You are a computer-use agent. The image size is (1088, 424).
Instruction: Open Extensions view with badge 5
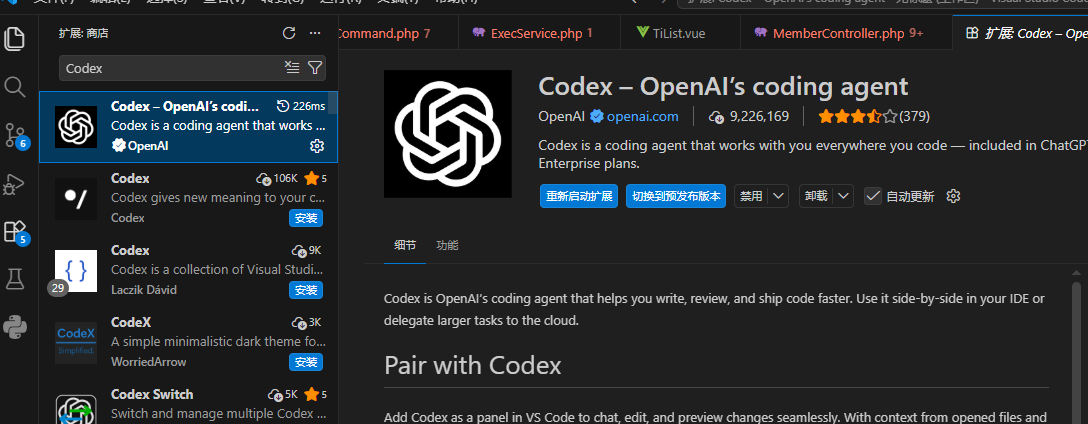click(x=15, y=231)
